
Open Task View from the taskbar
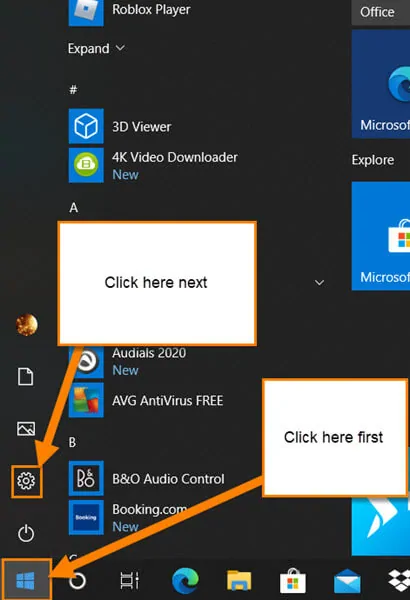129,580
